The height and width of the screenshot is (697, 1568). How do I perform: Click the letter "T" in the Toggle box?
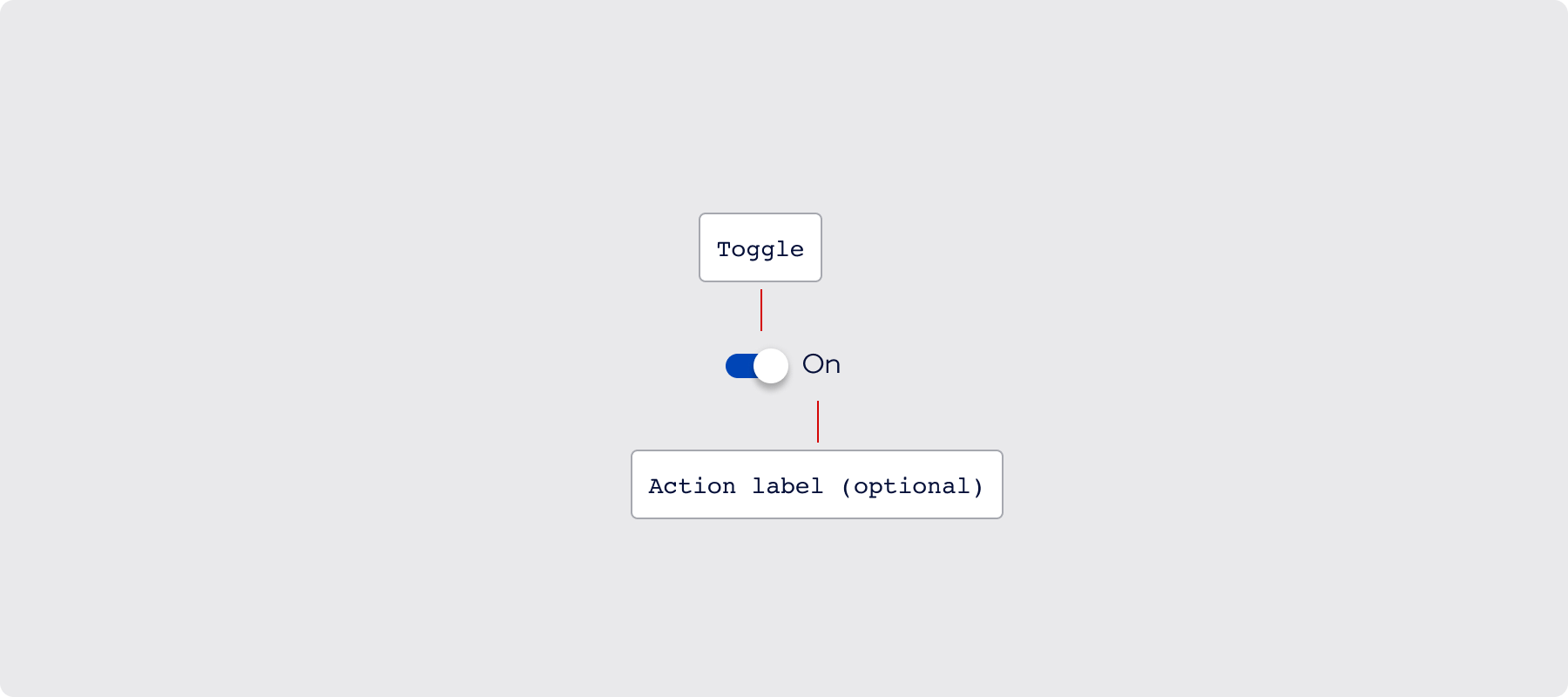723,249
